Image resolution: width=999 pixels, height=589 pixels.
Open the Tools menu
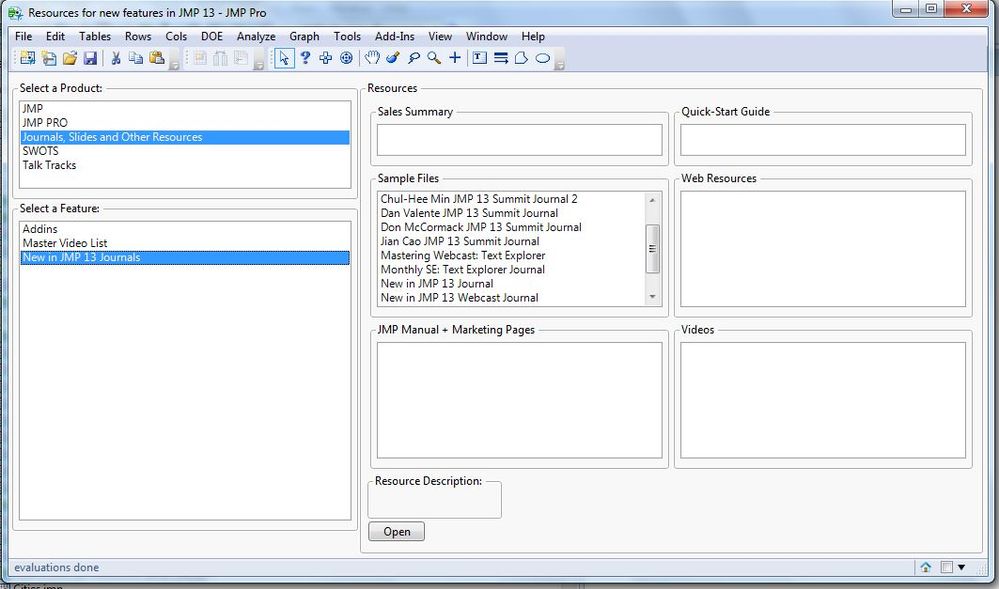pos(347,36)
